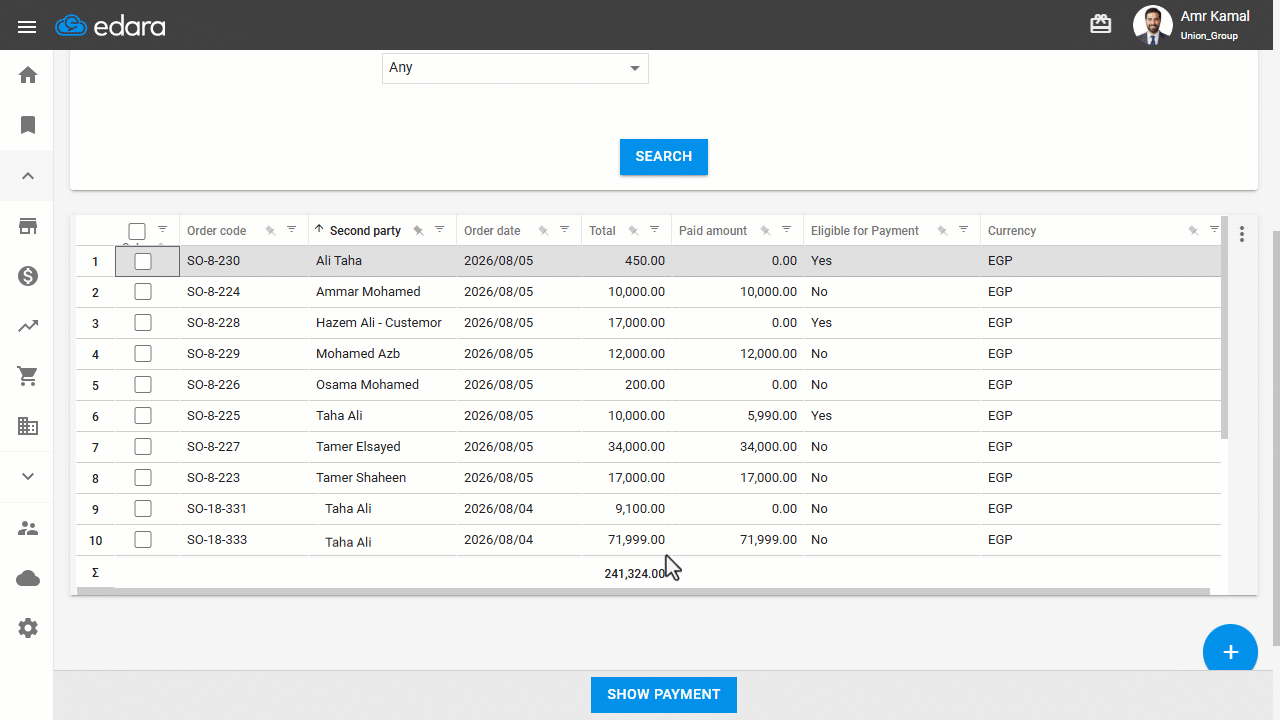Select the checkbox for SO-18-331
Viewport: 1280px width, 720px height.
pyautogui.click(x=143, y=509)
